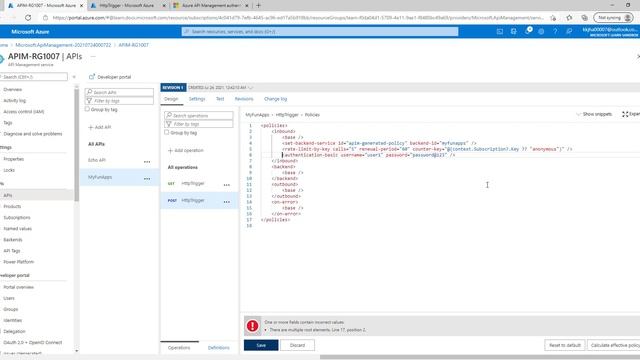
Task: Open Access control (IAM) in left menu
Action: tap(24, 111)
